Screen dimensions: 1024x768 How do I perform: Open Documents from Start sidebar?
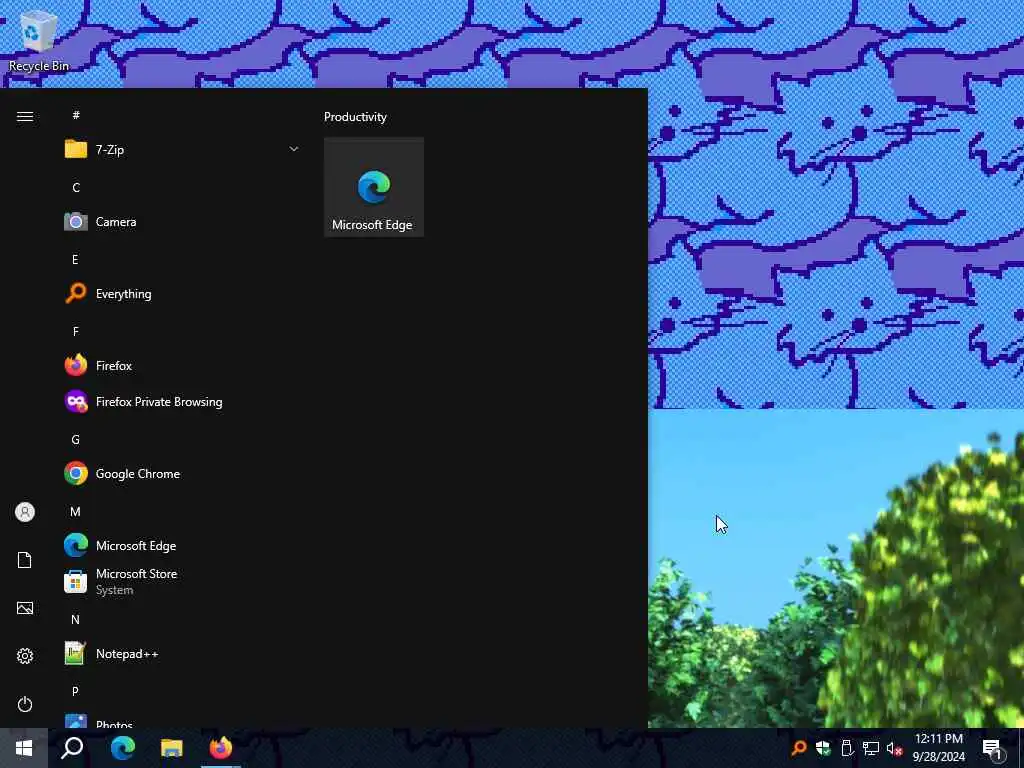tap(25, 560)
